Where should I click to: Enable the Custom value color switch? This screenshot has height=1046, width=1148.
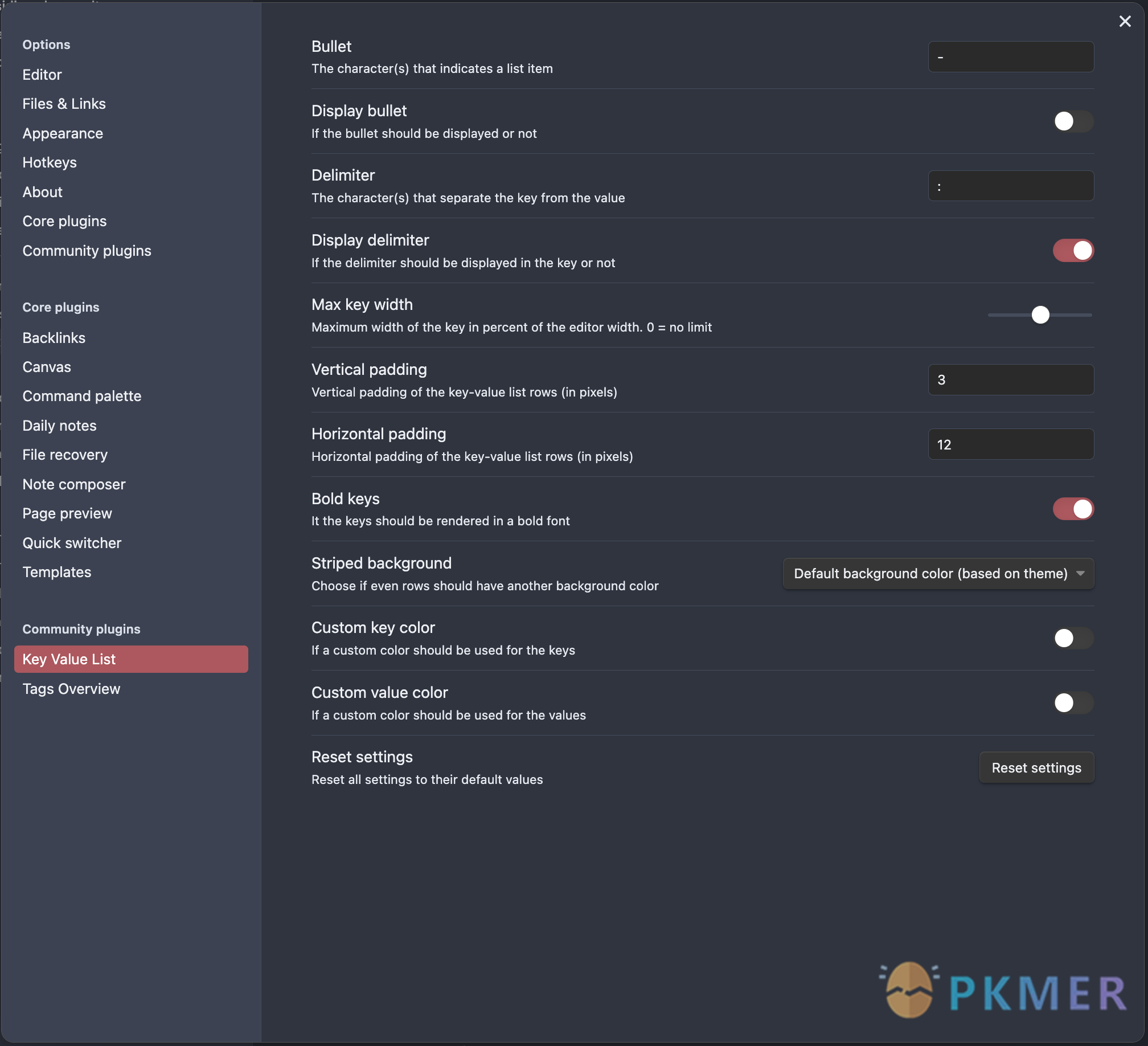1073,703
